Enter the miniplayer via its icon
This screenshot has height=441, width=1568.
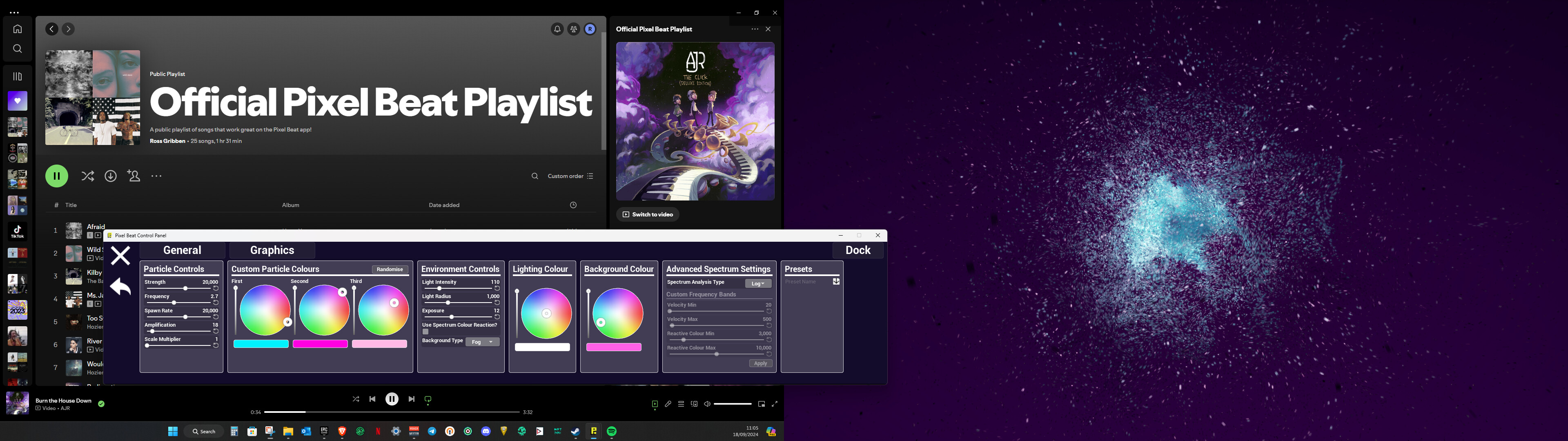760,404
